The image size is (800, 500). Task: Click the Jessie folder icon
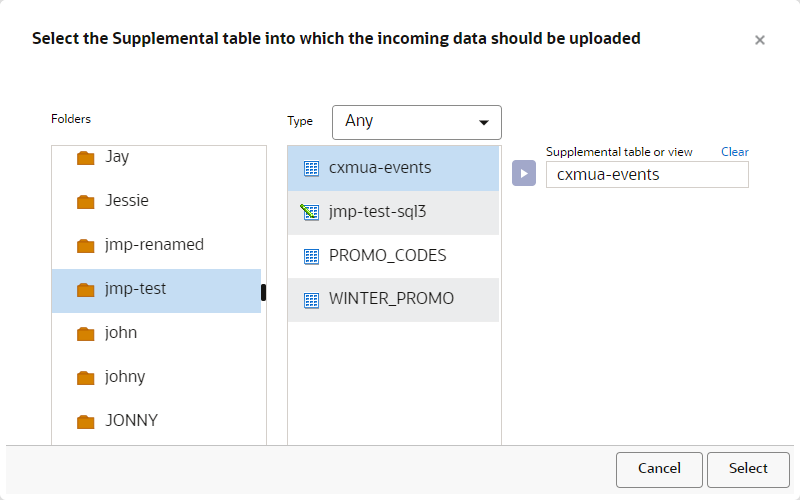85,201
